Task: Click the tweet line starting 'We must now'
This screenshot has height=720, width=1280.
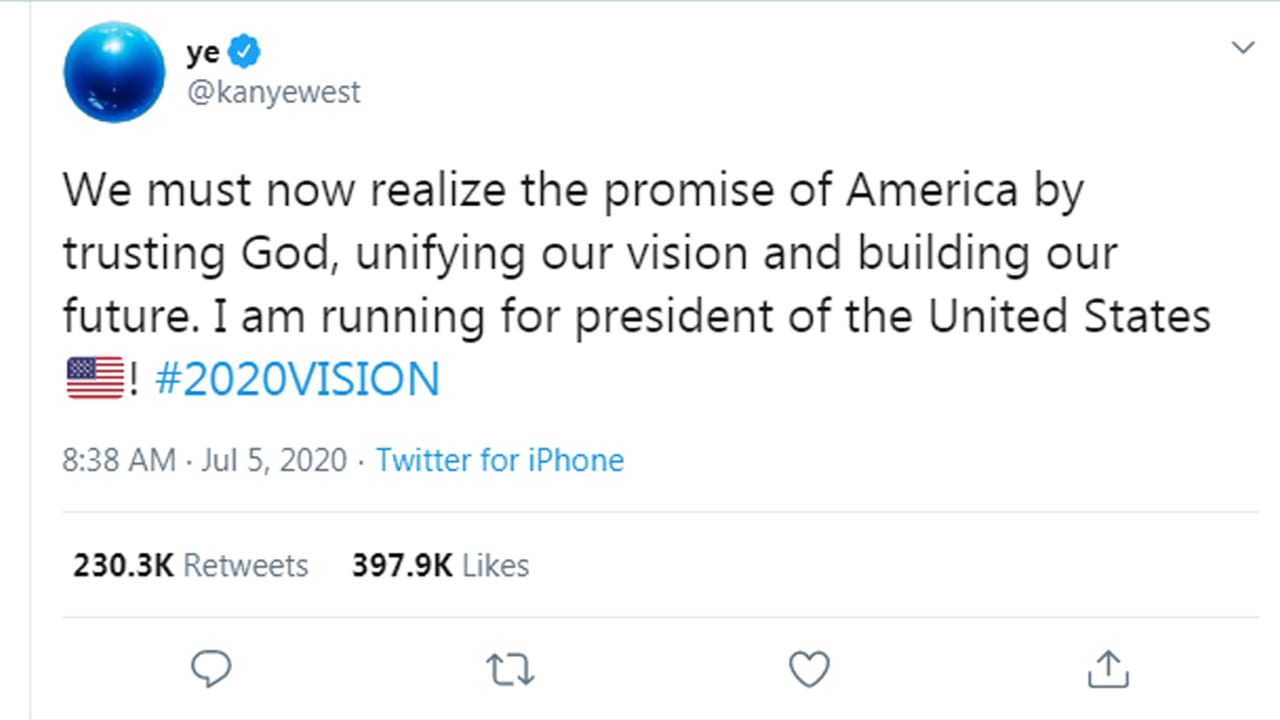Action: coord(573,191)
